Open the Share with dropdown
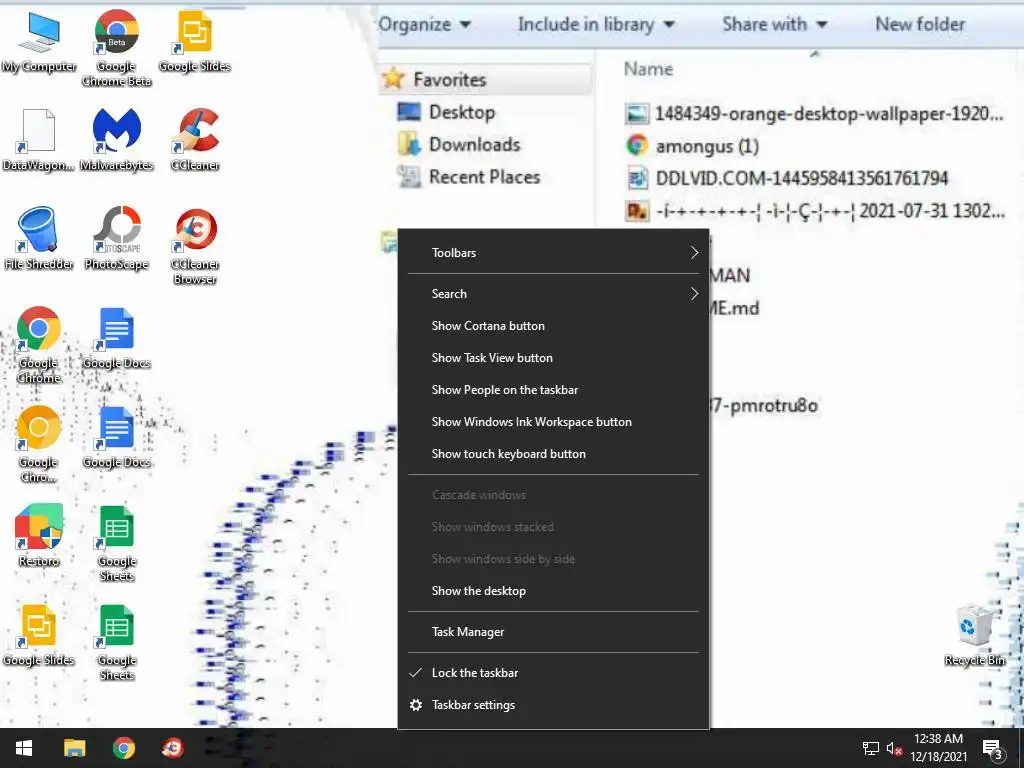 (775, 24)
